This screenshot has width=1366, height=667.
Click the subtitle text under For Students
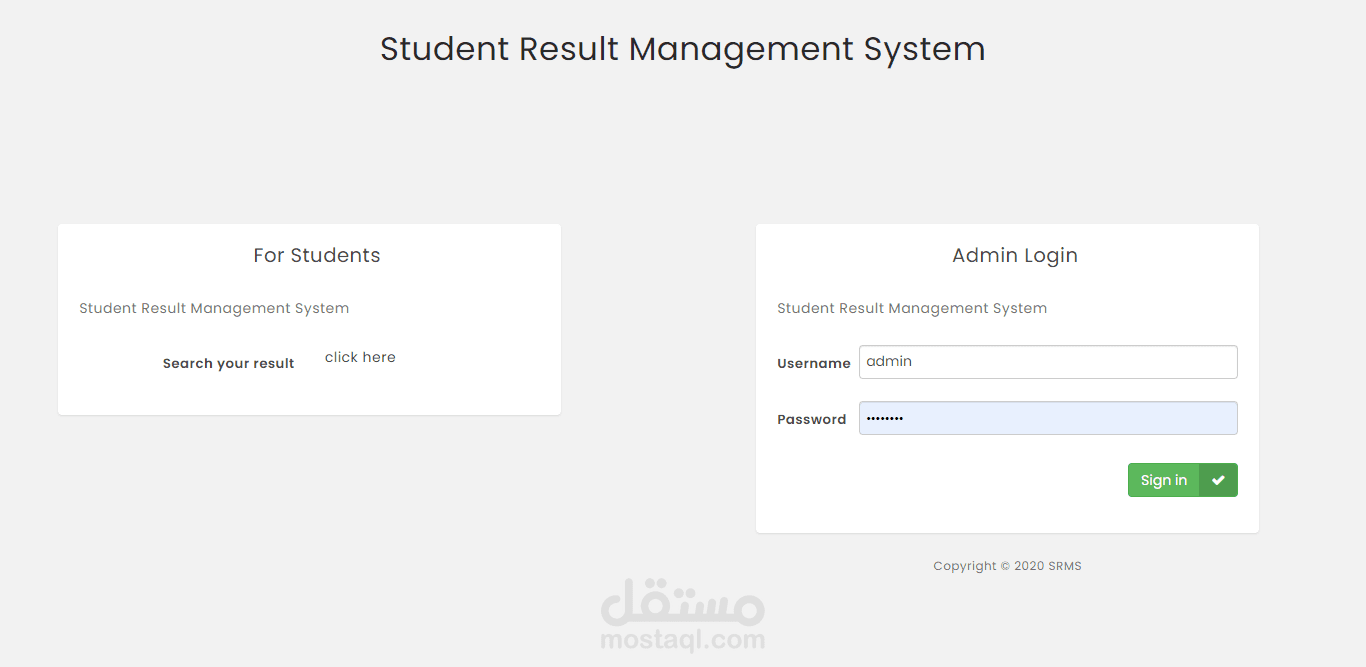[214, 308]
